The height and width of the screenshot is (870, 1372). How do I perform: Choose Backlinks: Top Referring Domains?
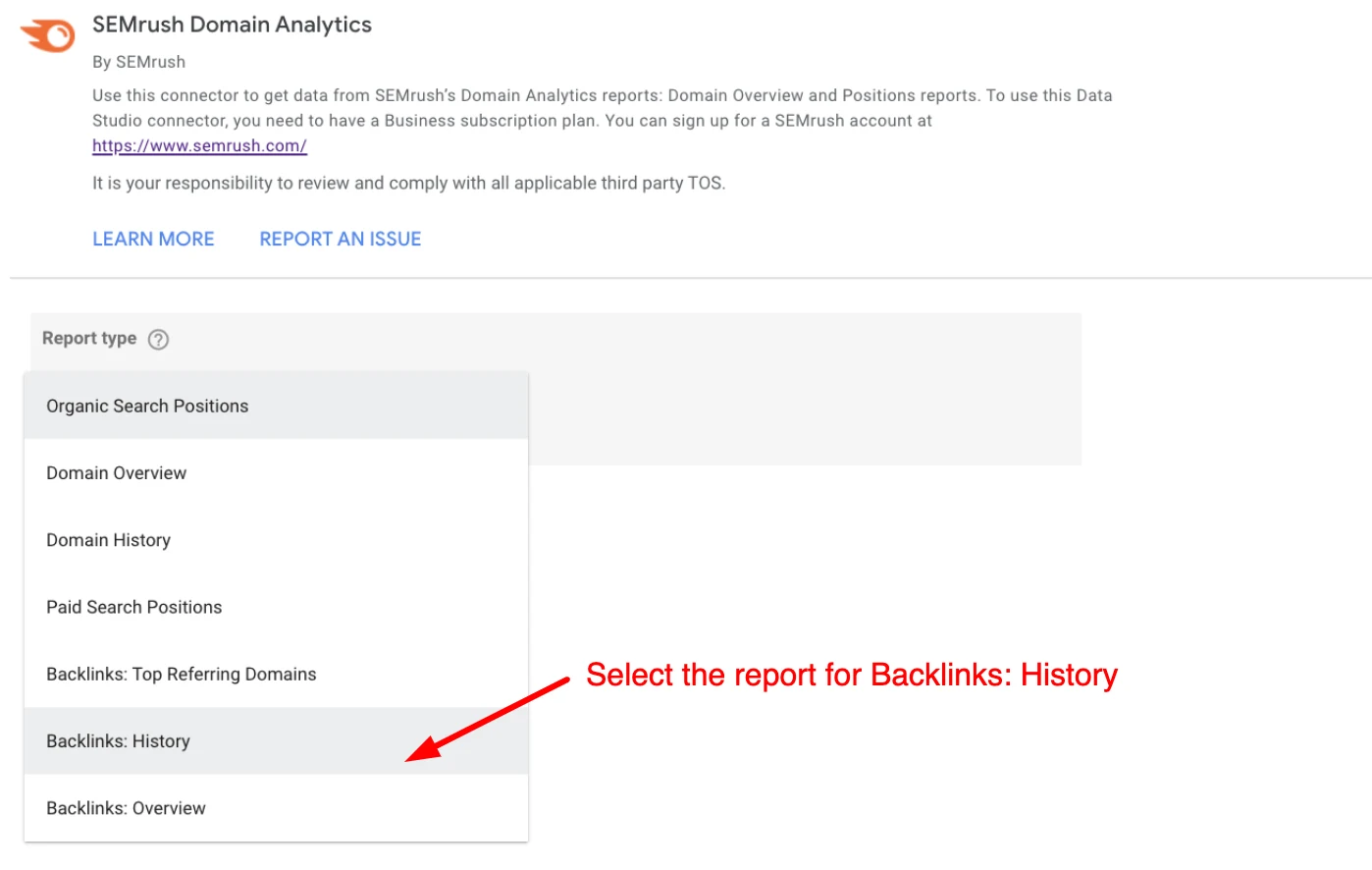(x=276, y=675)
